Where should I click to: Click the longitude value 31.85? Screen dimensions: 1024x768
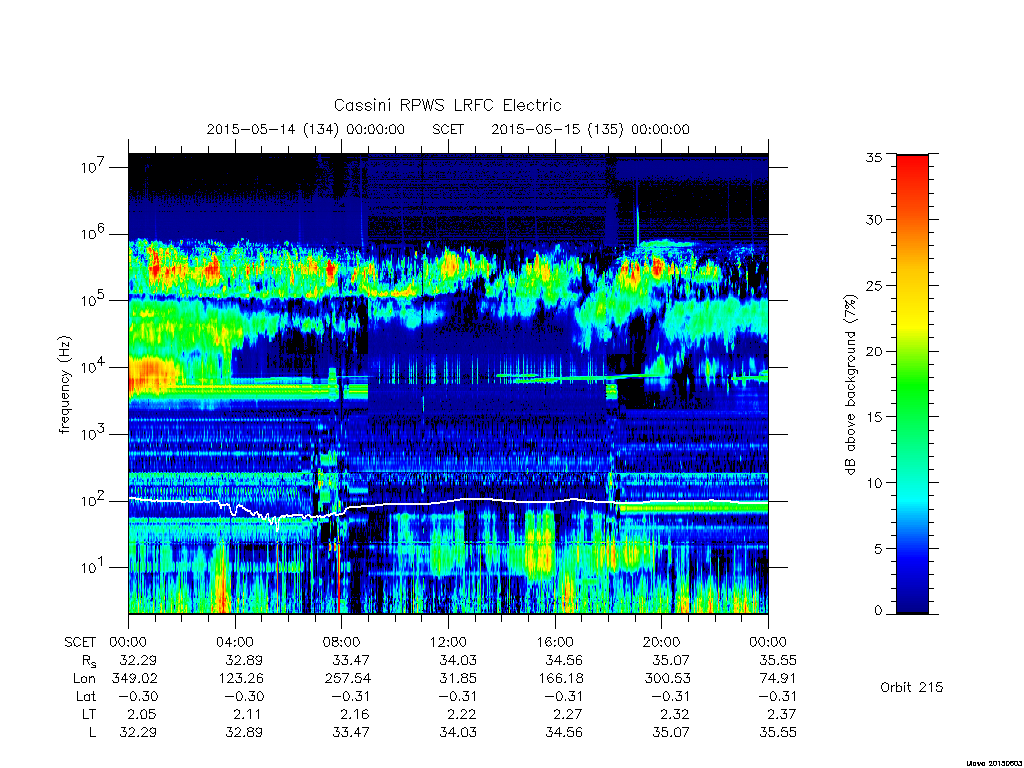pos(458,679)
